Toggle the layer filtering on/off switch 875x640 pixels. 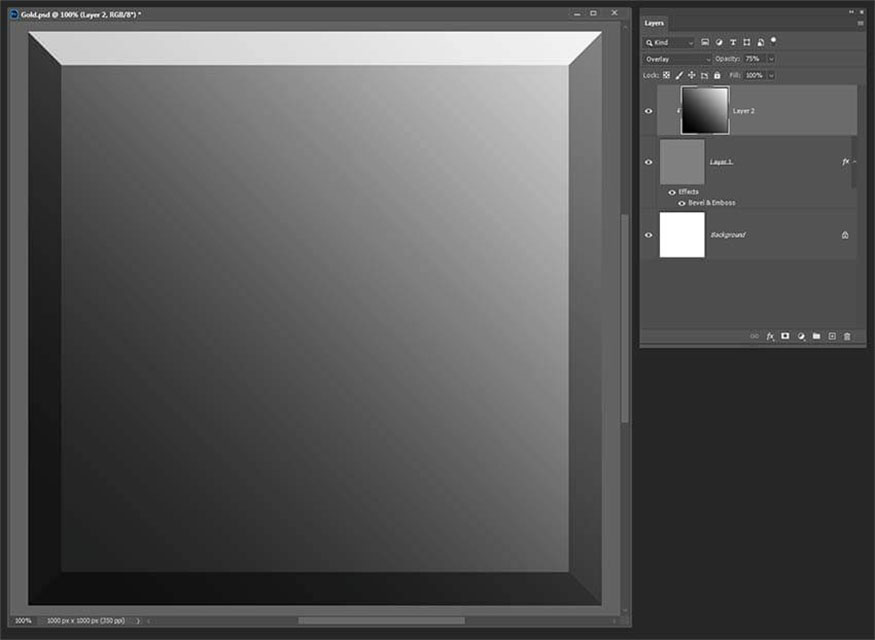pyautogui.click(x=773, y=40)
